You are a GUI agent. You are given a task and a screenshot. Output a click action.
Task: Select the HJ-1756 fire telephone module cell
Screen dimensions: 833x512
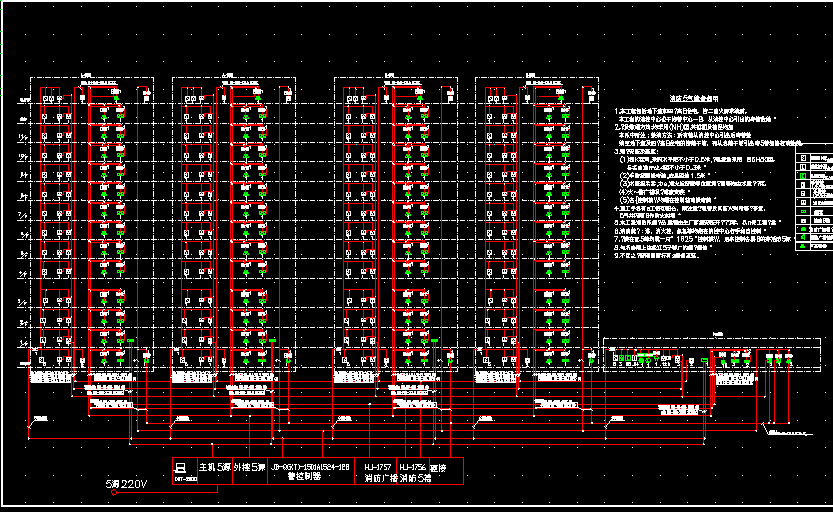pos(414,471)
